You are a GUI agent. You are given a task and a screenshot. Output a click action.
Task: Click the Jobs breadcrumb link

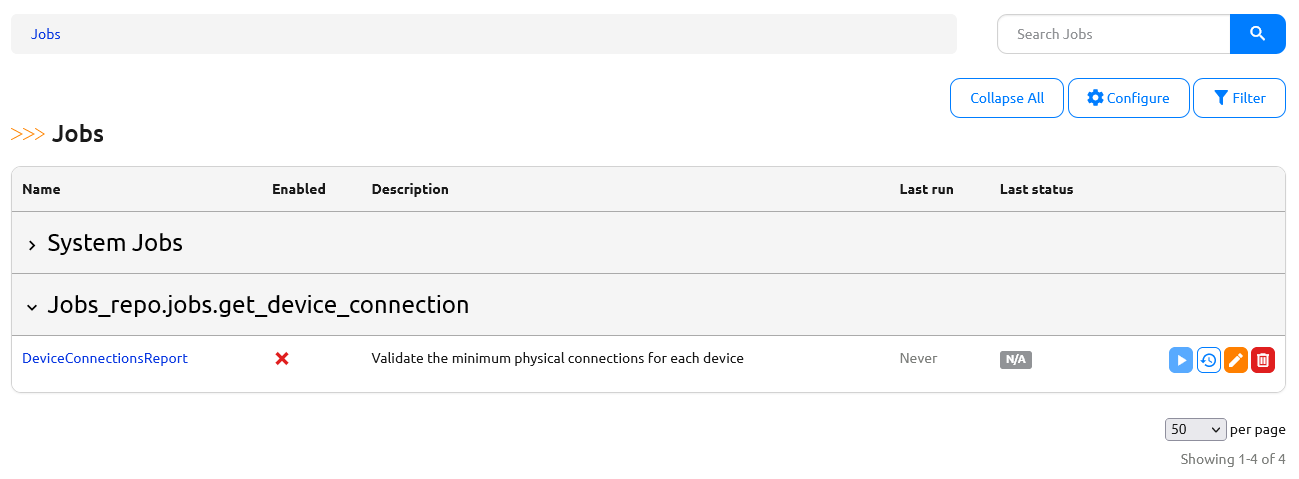click(x=46, y=34)
